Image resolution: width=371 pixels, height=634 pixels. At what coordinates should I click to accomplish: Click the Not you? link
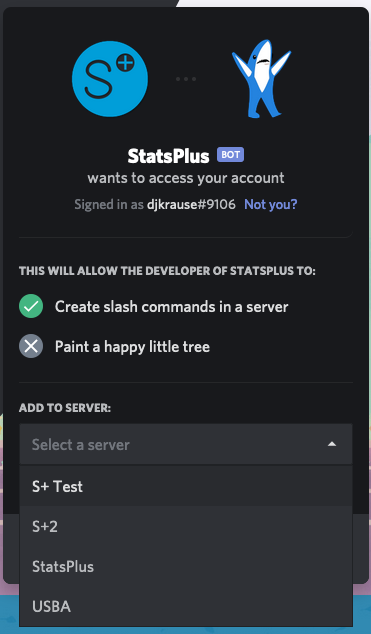tap(270, 205)
